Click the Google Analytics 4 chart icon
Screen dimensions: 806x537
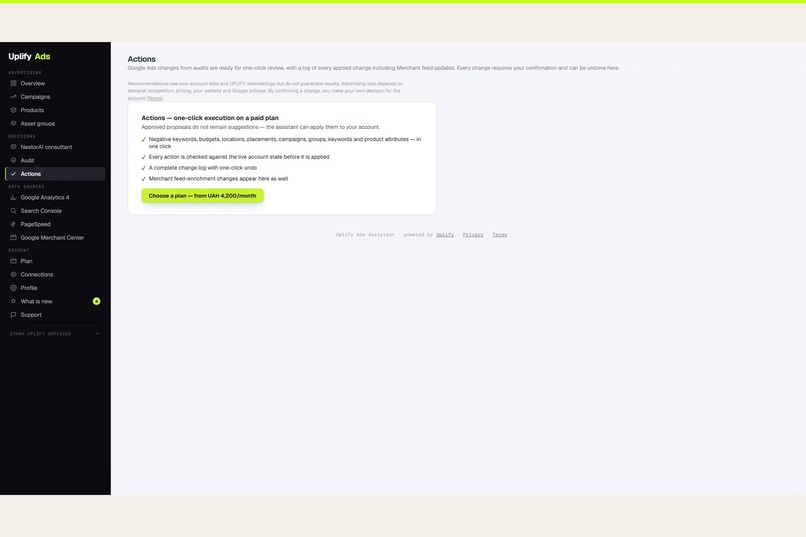pos(13,197)
